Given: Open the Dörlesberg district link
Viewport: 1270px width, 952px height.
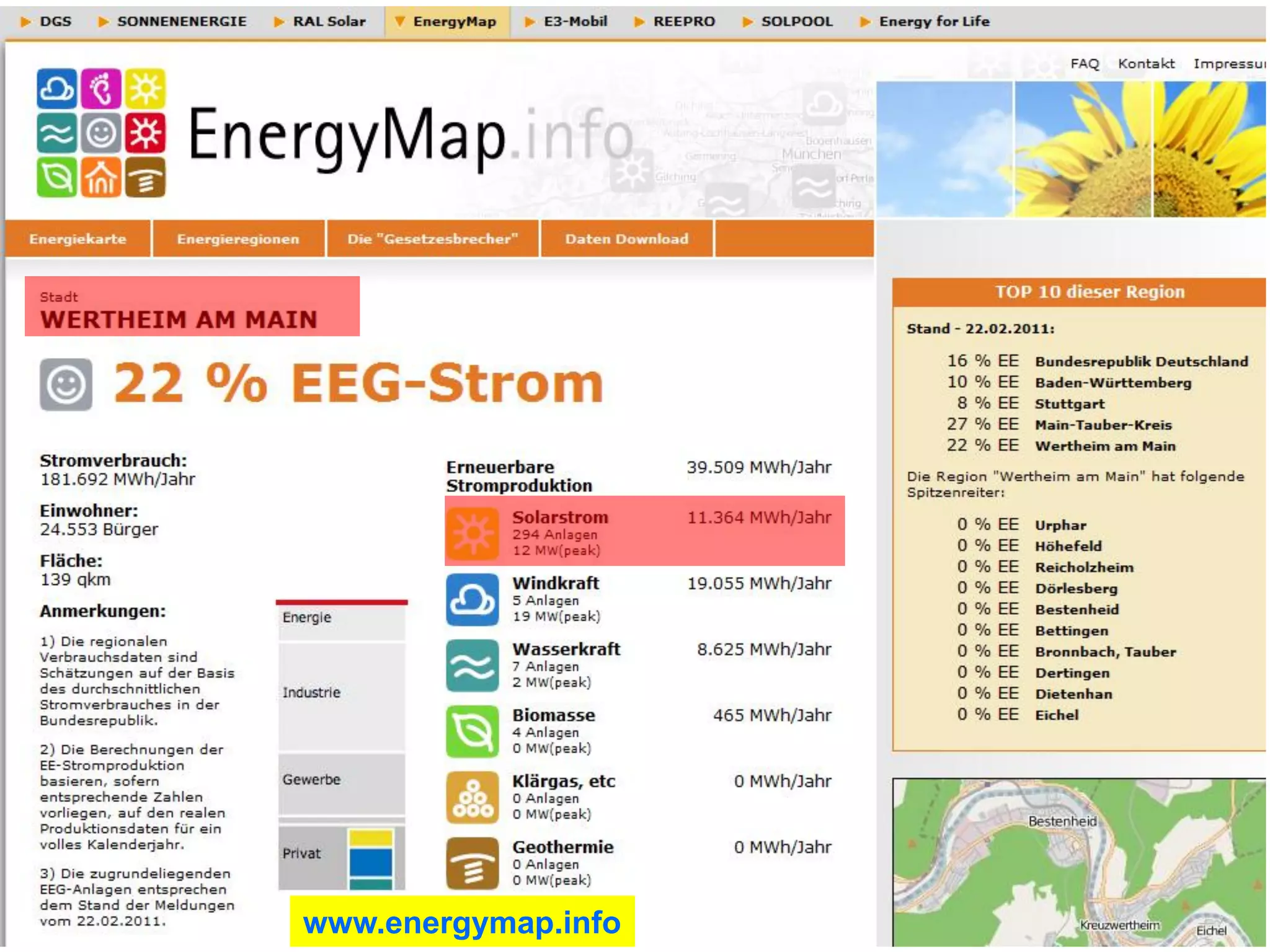Looking at the screenshot, I should [x=1076, y=588].
